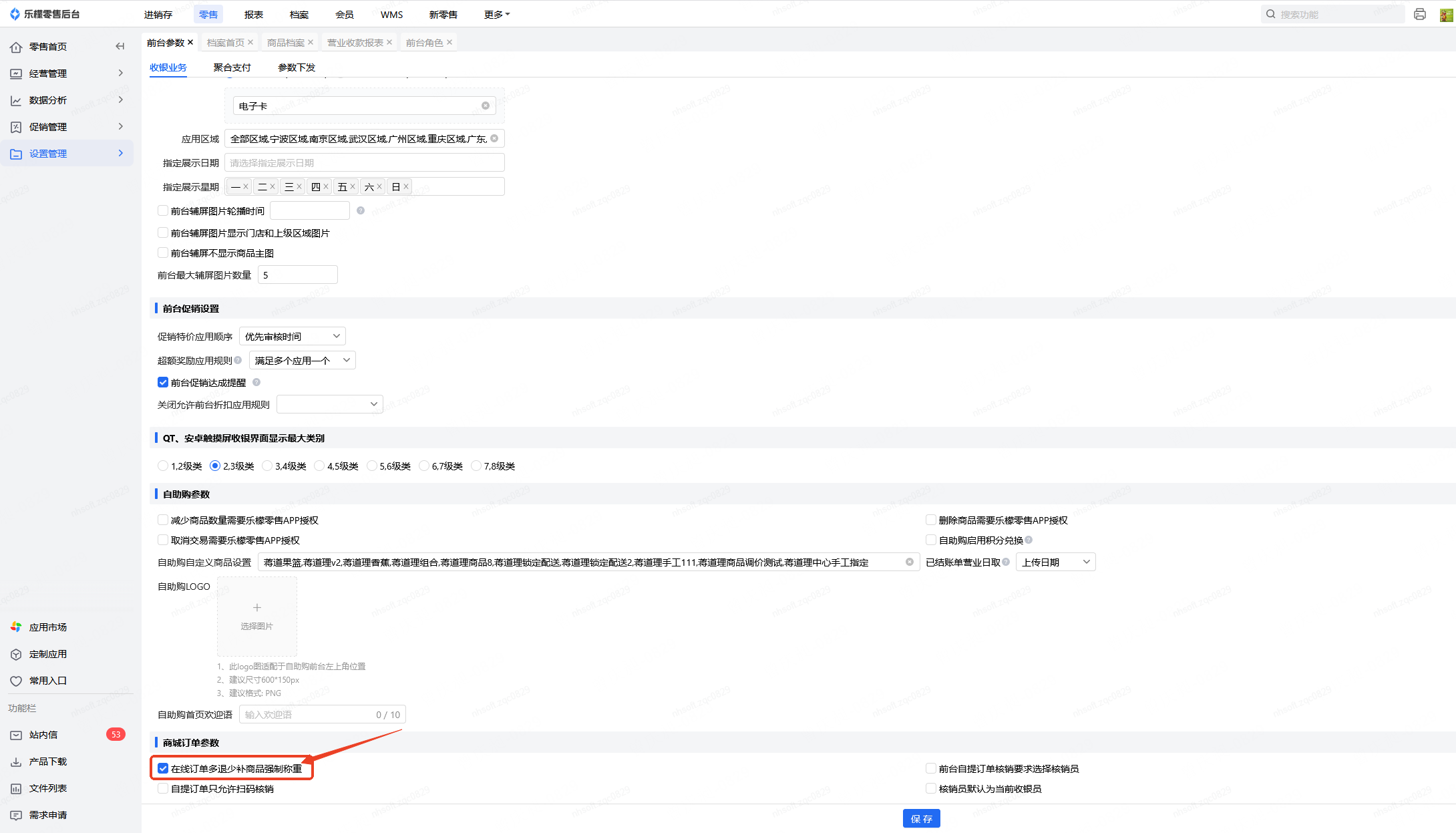The image size is (1456, 833).
Task: Expand the 更多 menu in top navigation
Action: click(x=496, y=14)
